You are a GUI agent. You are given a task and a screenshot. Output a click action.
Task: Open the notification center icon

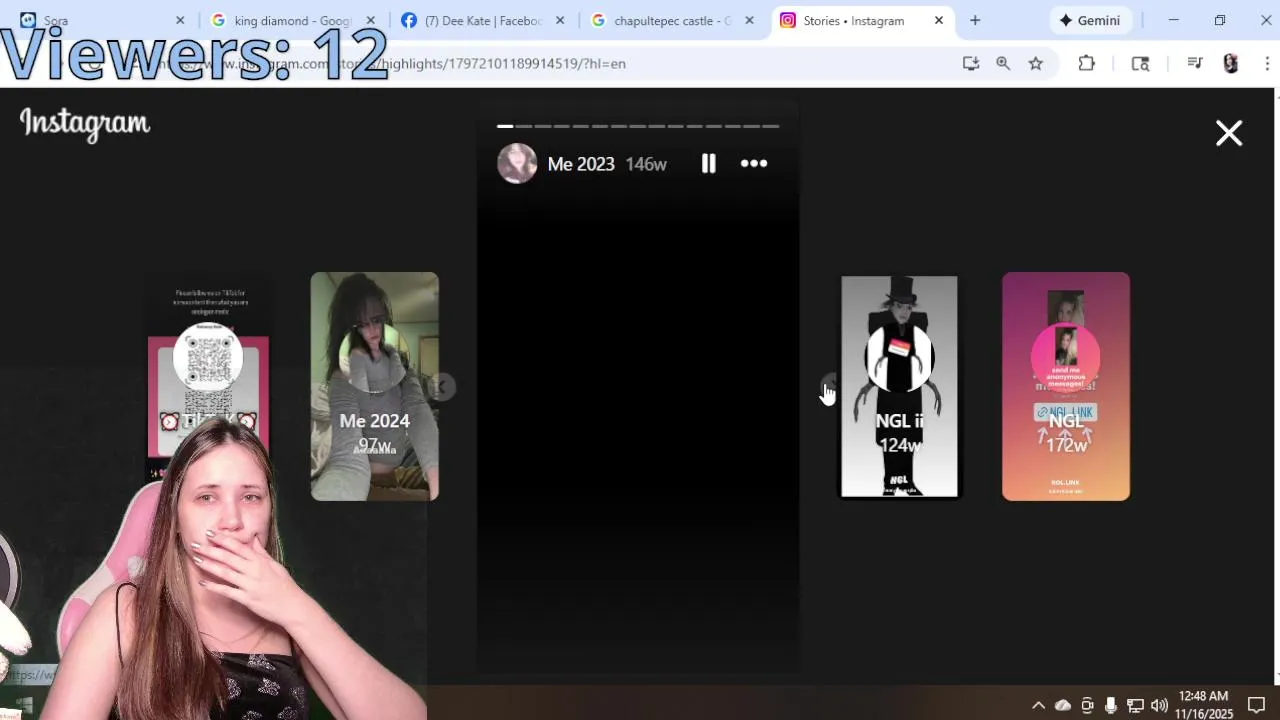click(1257, 705)
